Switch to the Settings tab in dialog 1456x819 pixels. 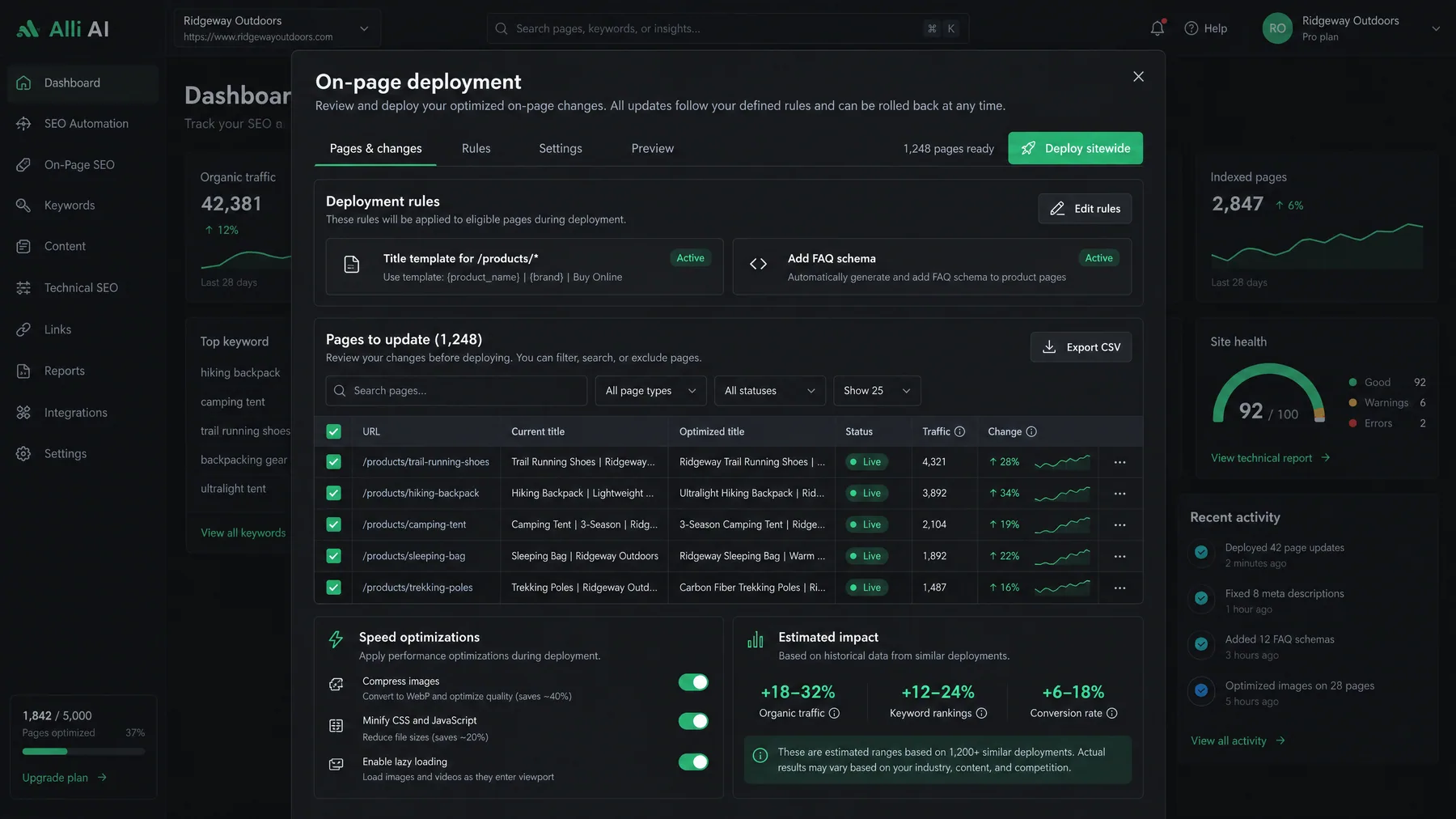[561, 149]
